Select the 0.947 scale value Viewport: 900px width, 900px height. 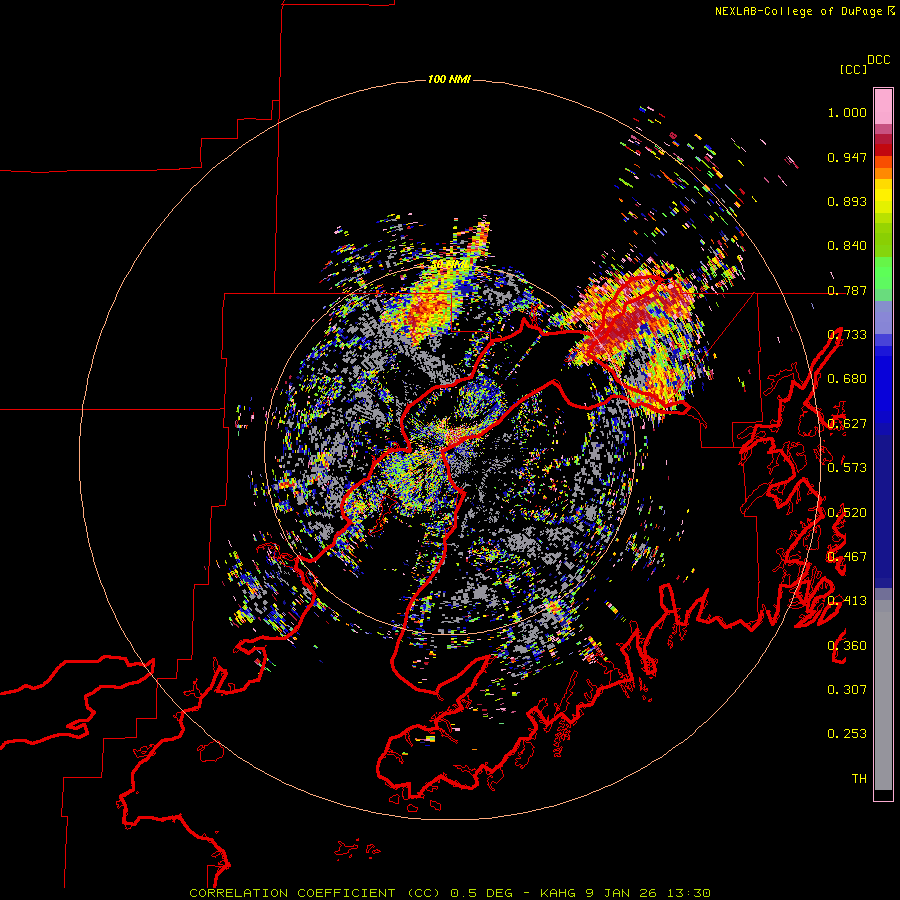847,157
